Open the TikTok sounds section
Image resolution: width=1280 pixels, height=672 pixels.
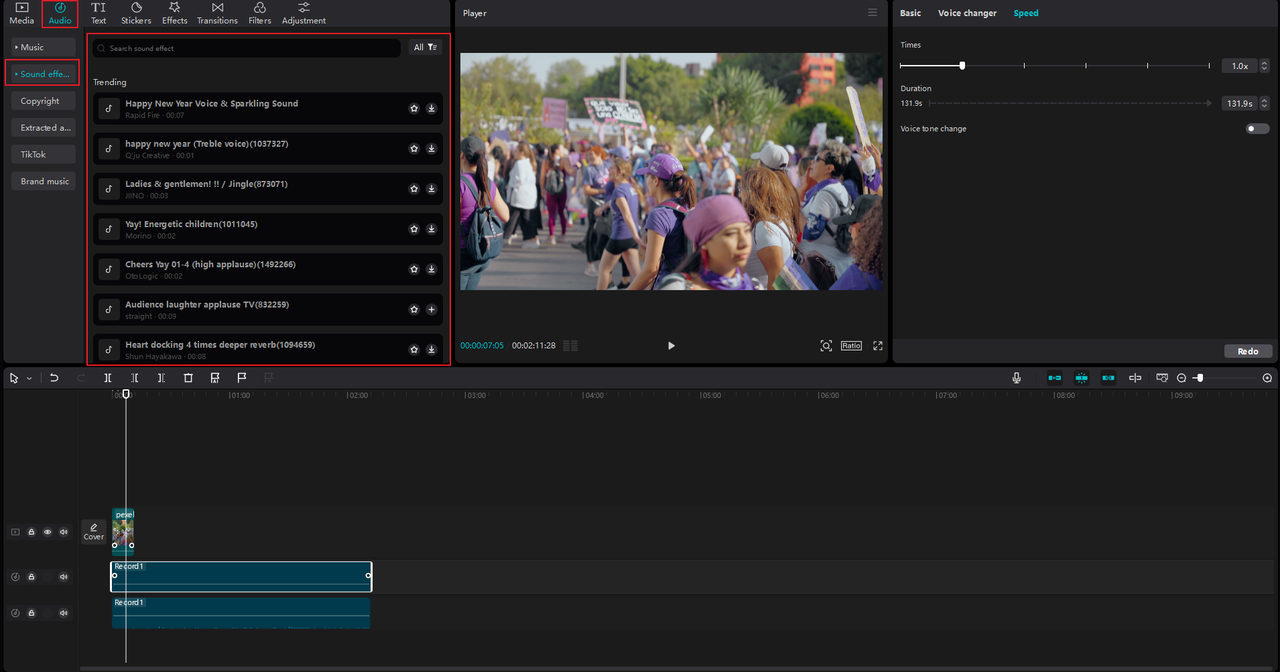tap(43, 154)
